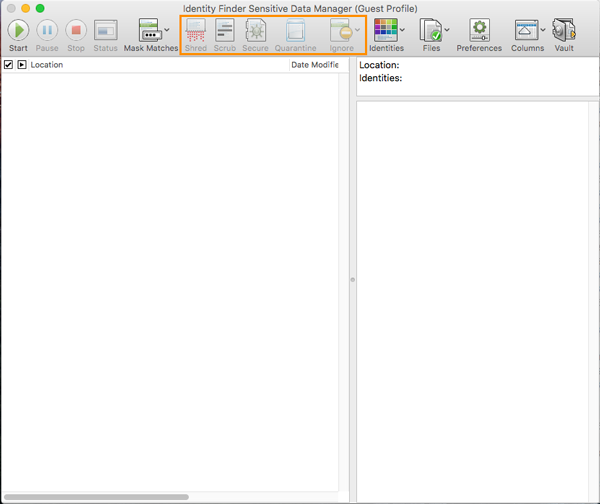Open the Status window icon
The image size is (600, 504).
pyautogui.click(x=105, y=30)
